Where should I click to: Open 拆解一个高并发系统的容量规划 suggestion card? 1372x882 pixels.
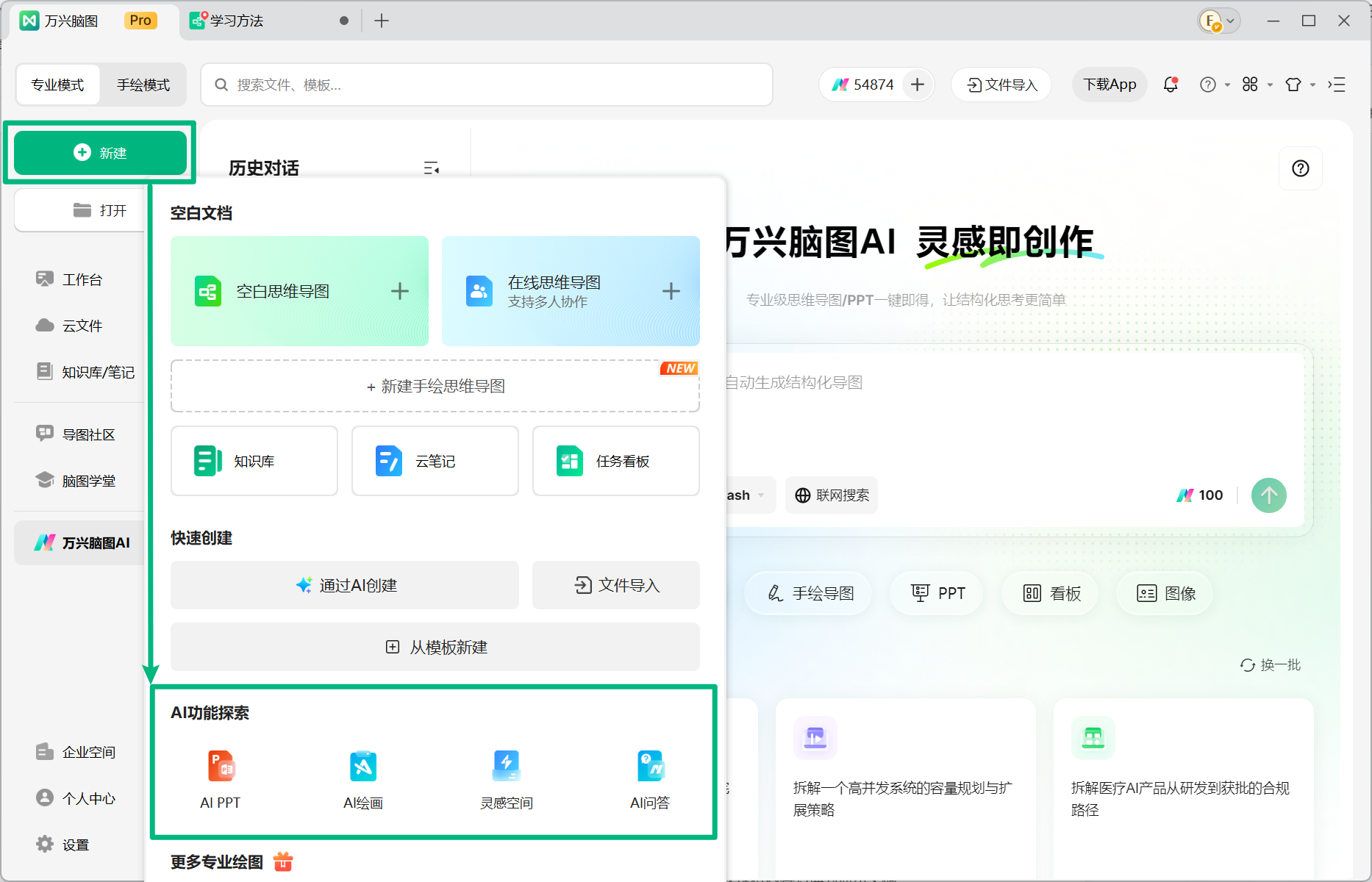[x=906, y=788]
